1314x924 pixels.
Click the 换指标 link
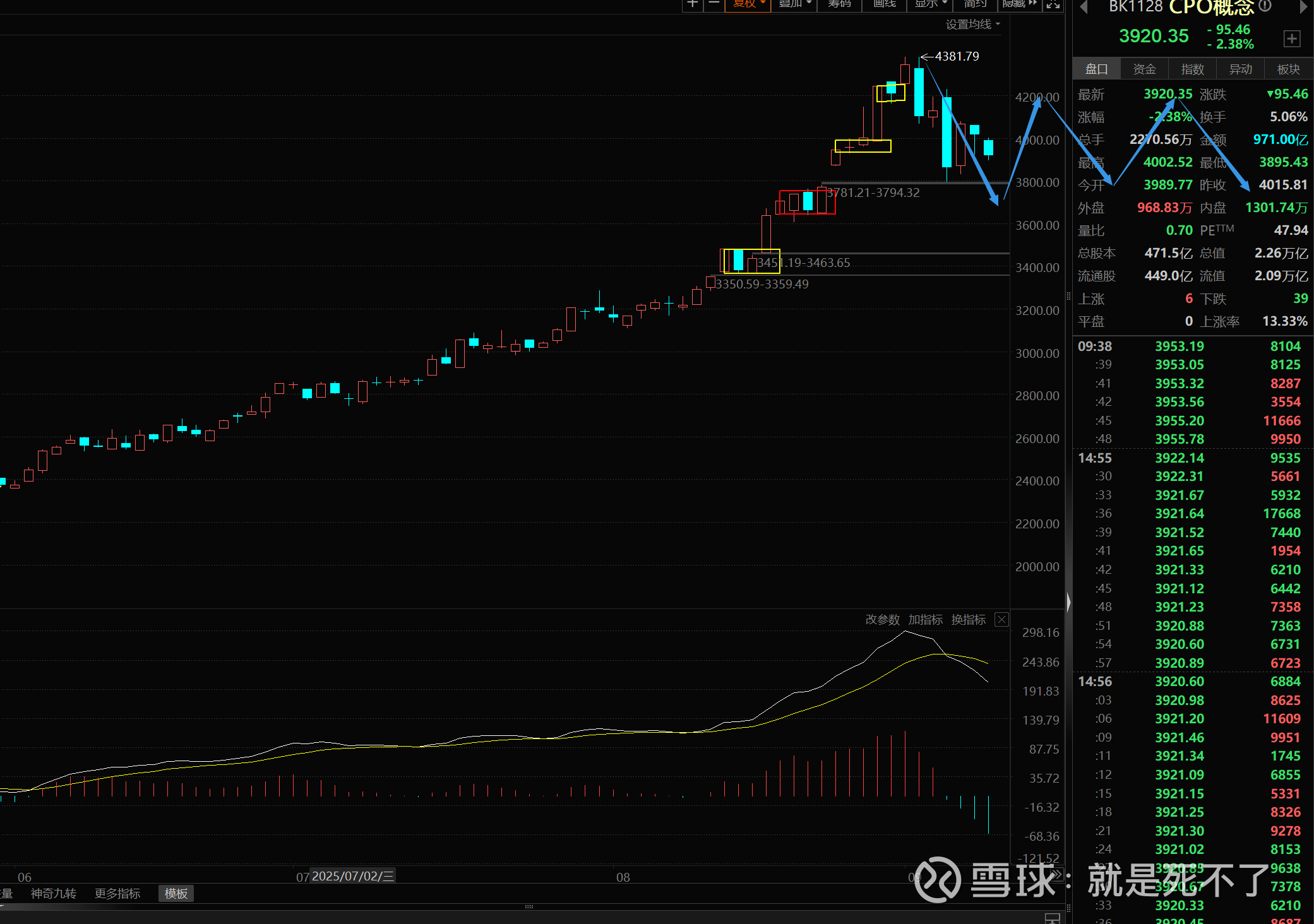pyautogui.click(x=968, y=620)
